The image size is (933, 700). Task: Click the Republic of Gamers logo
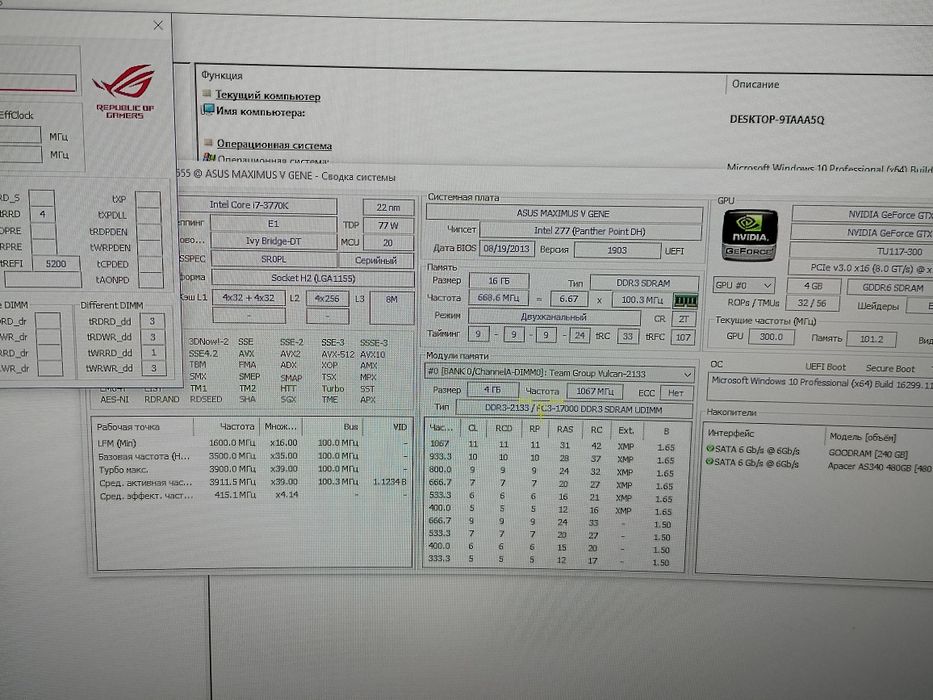[x=124, y=91]
